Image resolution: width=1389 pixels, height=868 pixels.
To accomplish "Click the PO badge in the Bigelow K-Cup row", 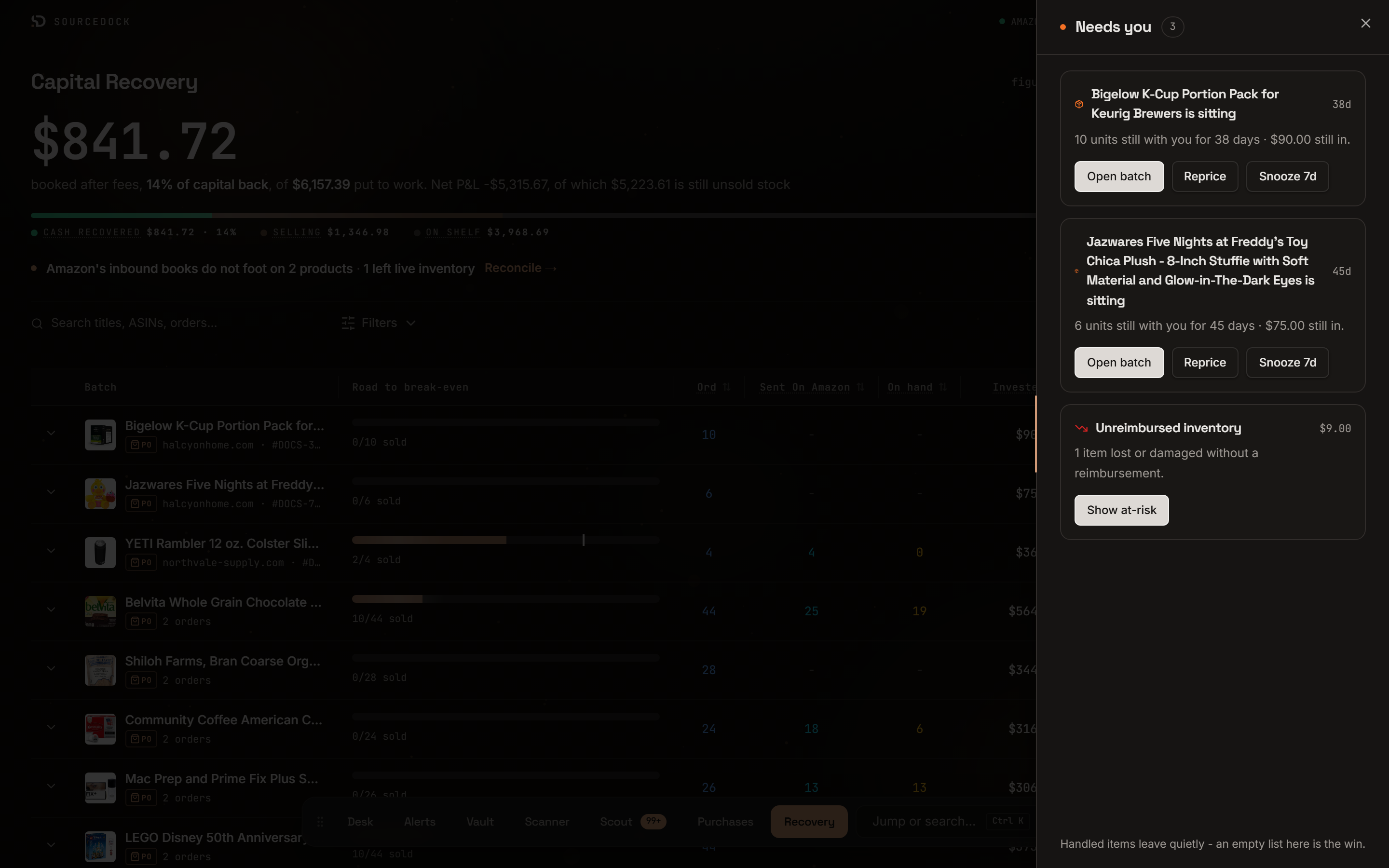I will (141, 445).
